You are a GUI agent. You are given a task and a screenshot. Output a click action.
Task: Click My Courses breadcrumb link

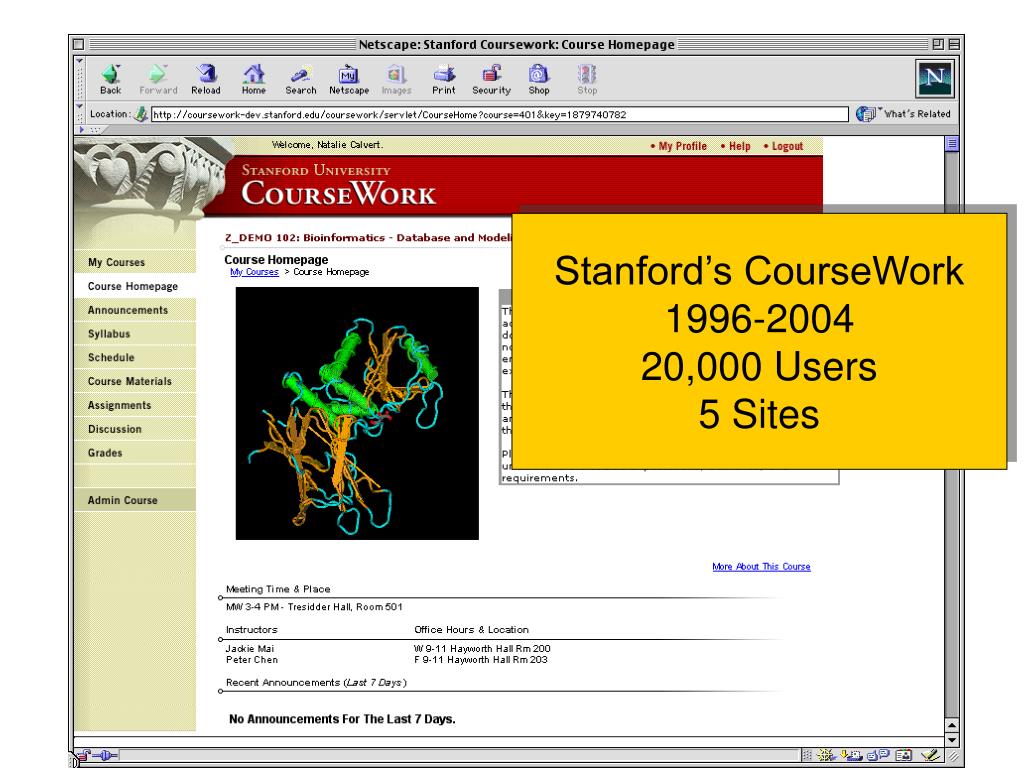click(x=254, y=272)
